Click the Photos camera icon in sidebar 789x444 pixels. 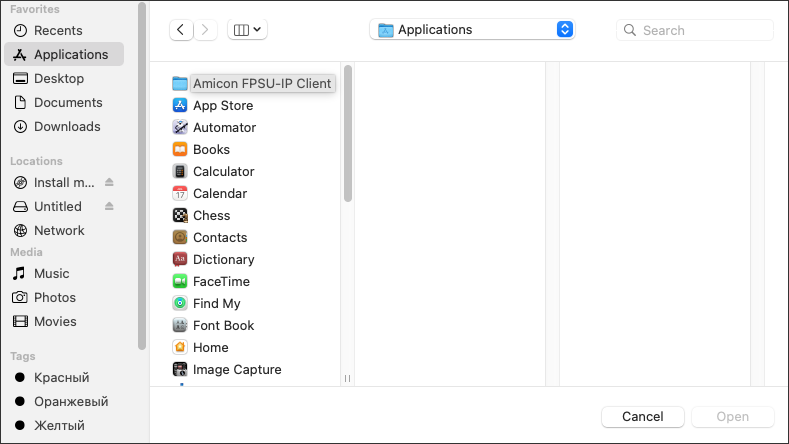[20, 298]
